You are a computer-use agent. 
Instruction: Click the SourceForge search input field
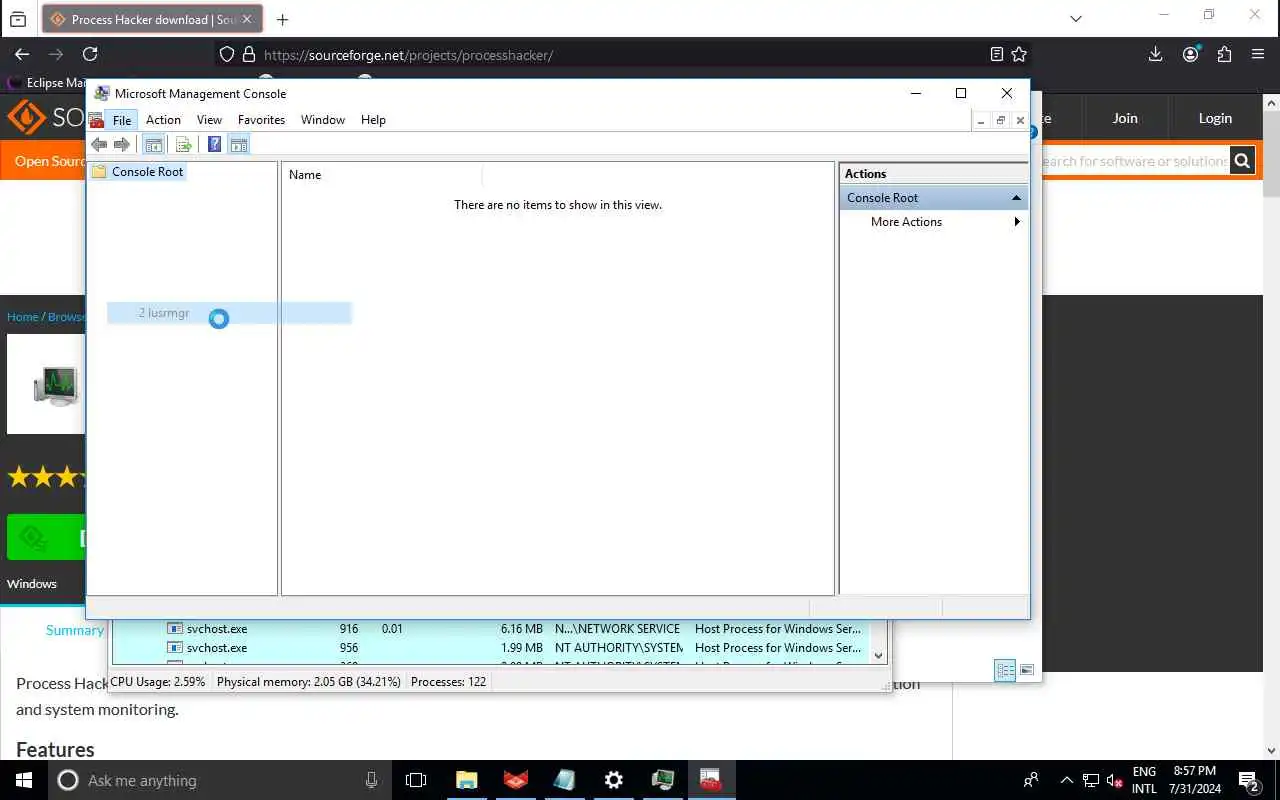1135,161
